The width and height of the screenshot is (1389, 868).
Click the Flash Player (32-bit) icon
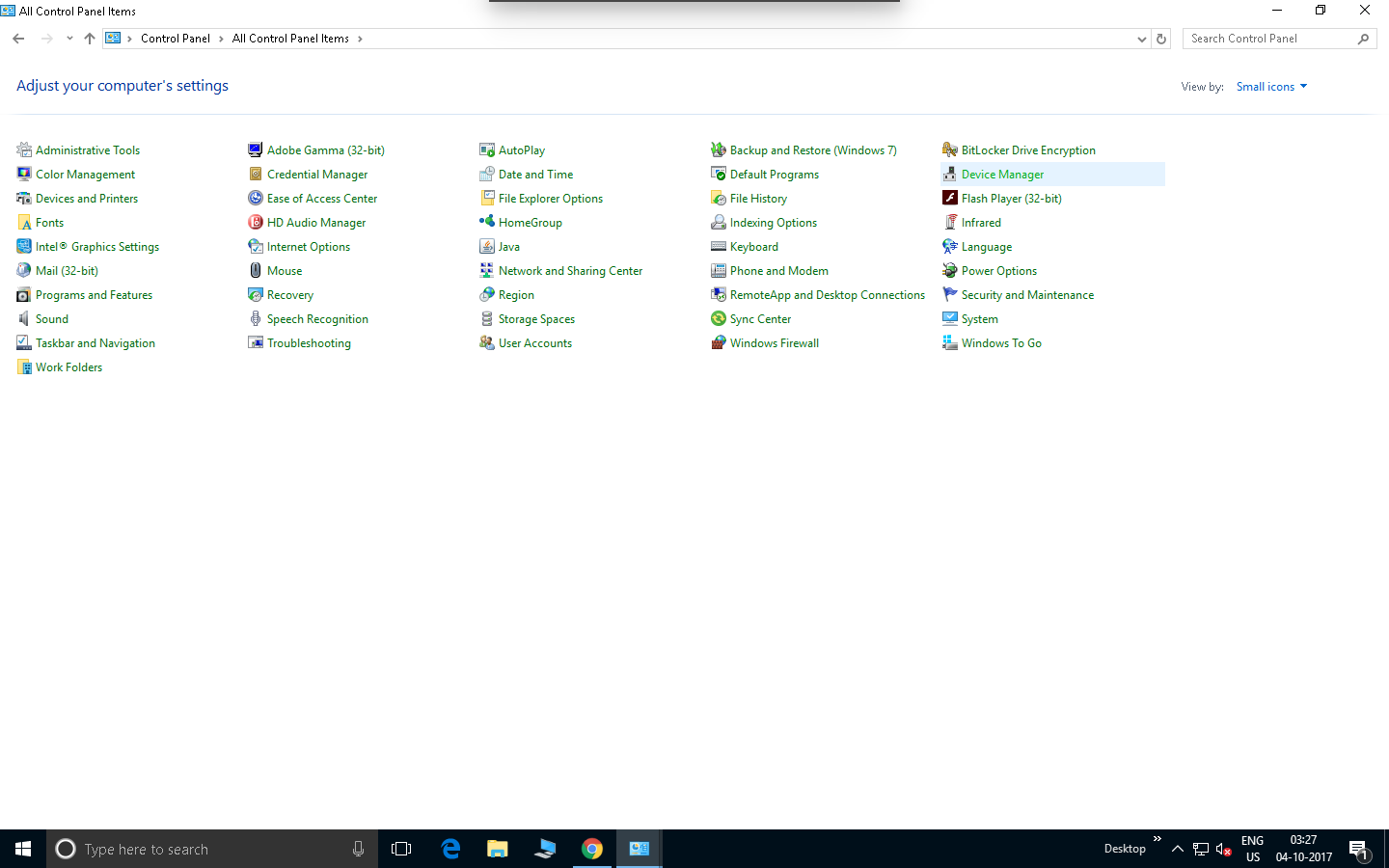[950, 198]
